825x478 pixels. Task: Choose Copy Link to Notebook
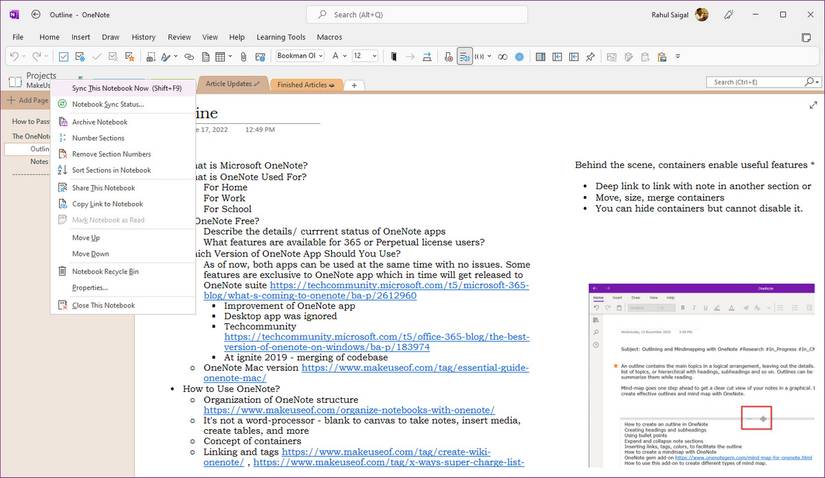pos(123,204)
